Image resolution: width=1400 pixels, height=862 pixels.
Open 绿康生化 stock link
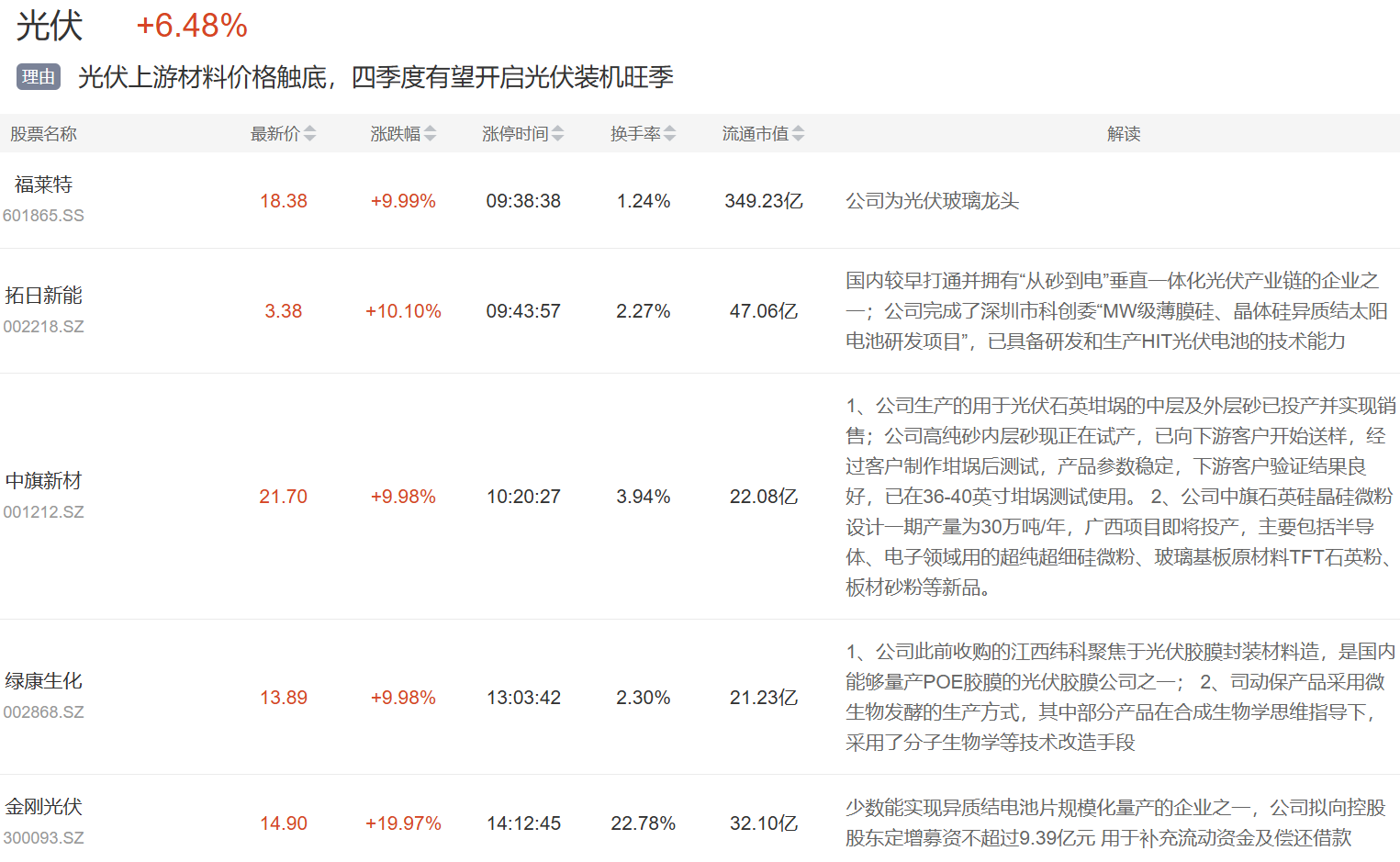click(x=43, y=681)
